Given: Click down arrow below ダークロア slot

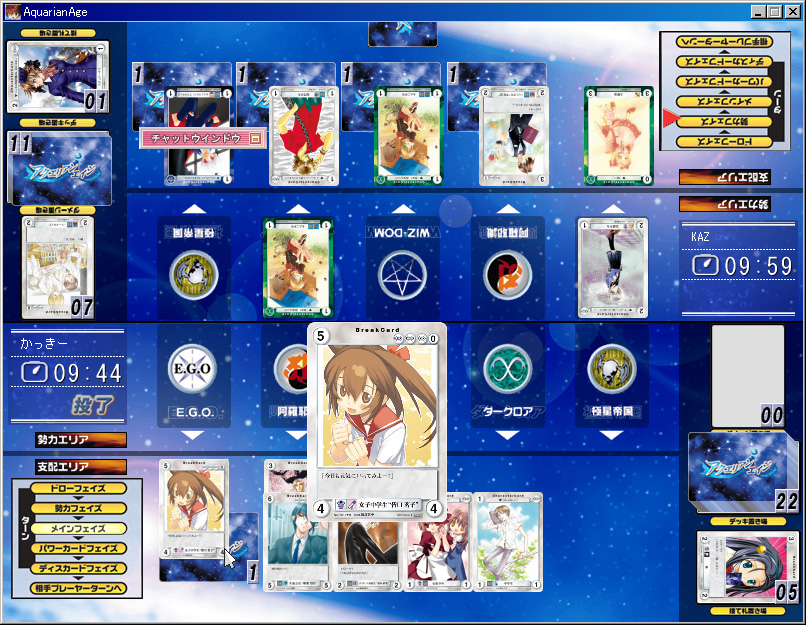Looking at the screenshot, I should (x=507, y=435).
